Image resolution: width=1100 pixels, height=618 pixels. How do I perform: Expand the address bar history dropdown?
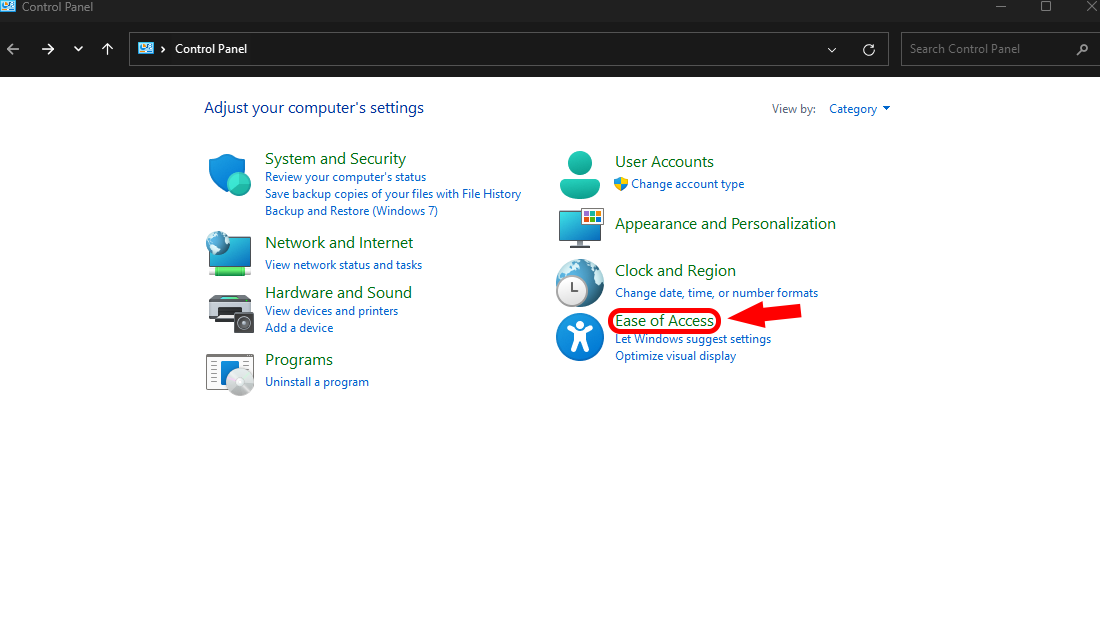[x=832, y=49]
